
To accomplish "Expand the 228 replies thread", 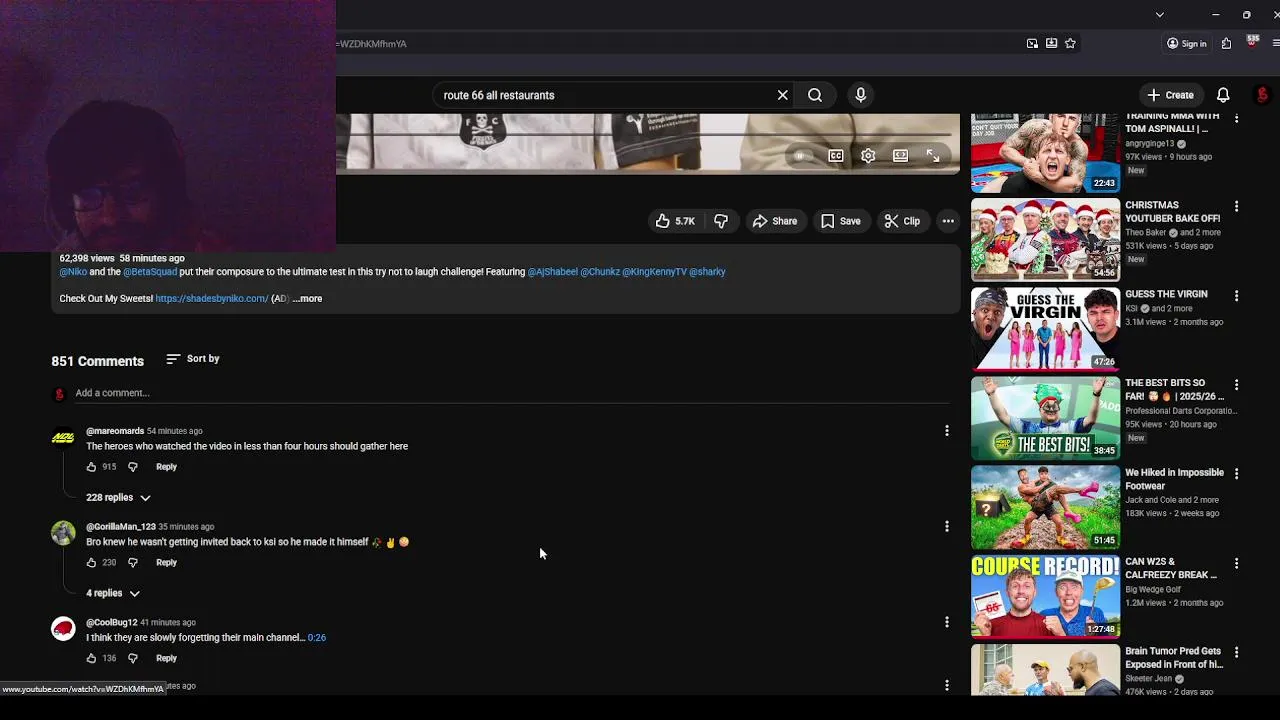I will (x=118, y=497).
